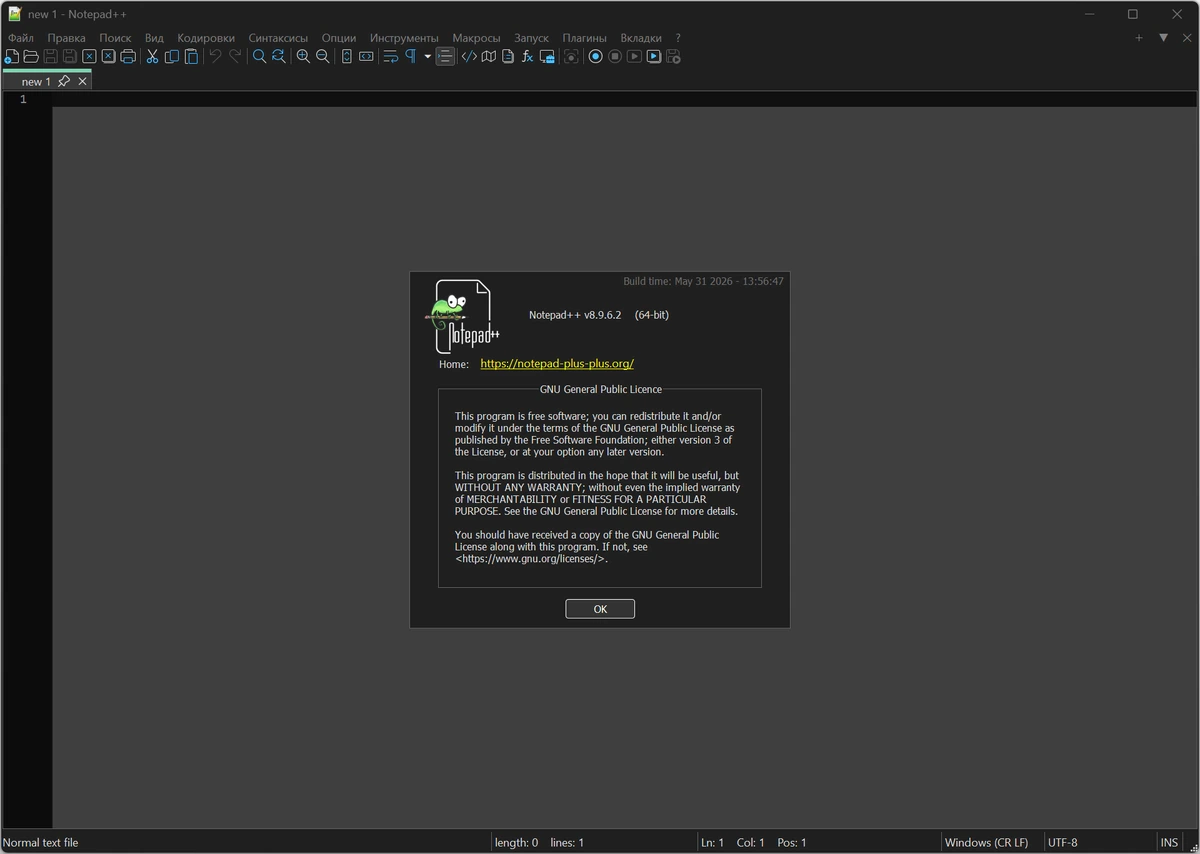This screenshot has width=1200, height=854.
Task: Add a new tab with plus button
Action: pyautogui.click(x=1138, y=38)
